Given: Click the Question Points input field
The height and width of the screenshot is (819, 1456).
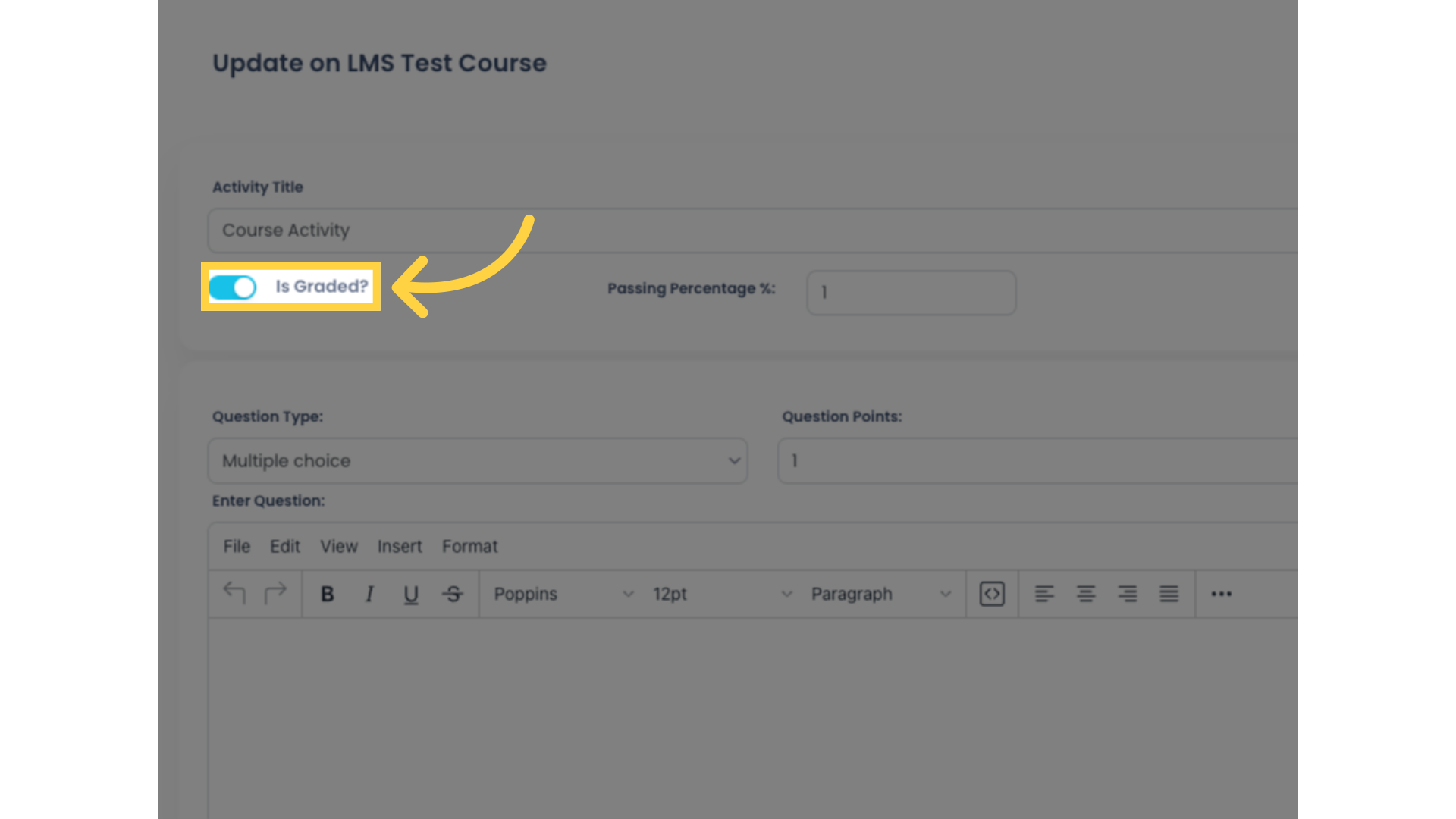Looking at the screenshot, I should coord(1040,460).
